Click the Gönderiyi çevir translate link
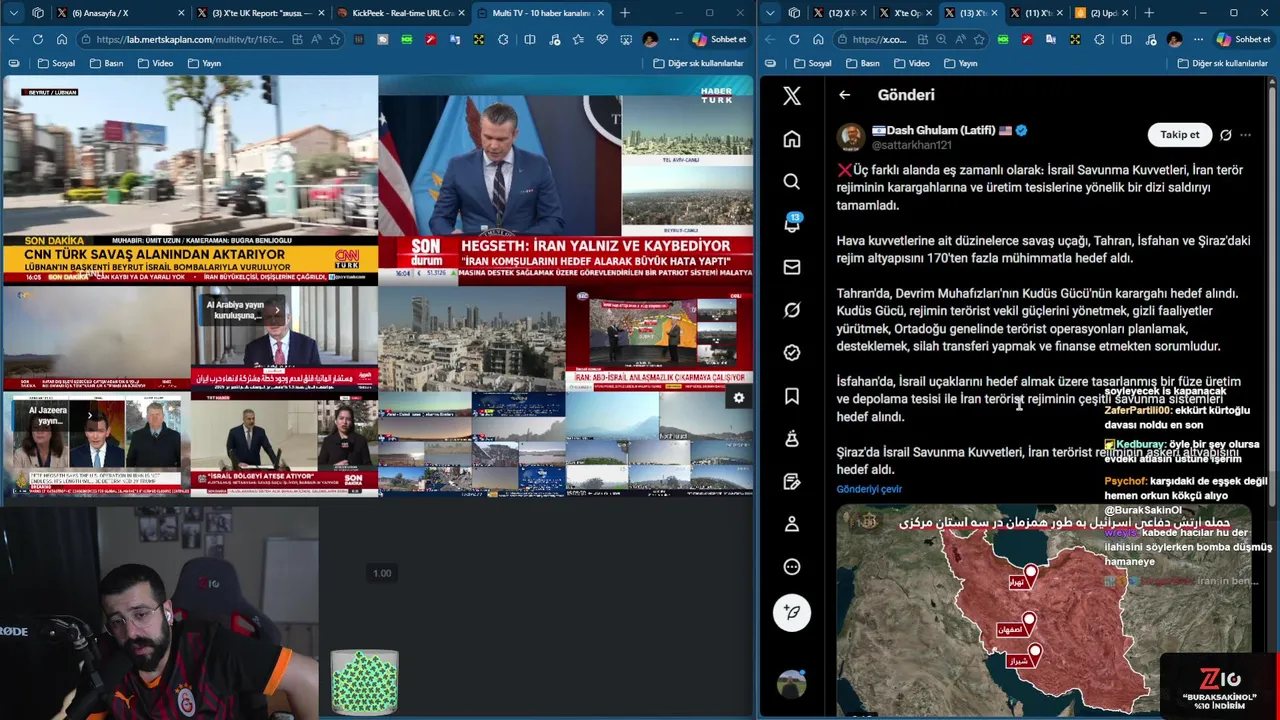The width and height of the screenshot is (1280, 720). [869, 489]
